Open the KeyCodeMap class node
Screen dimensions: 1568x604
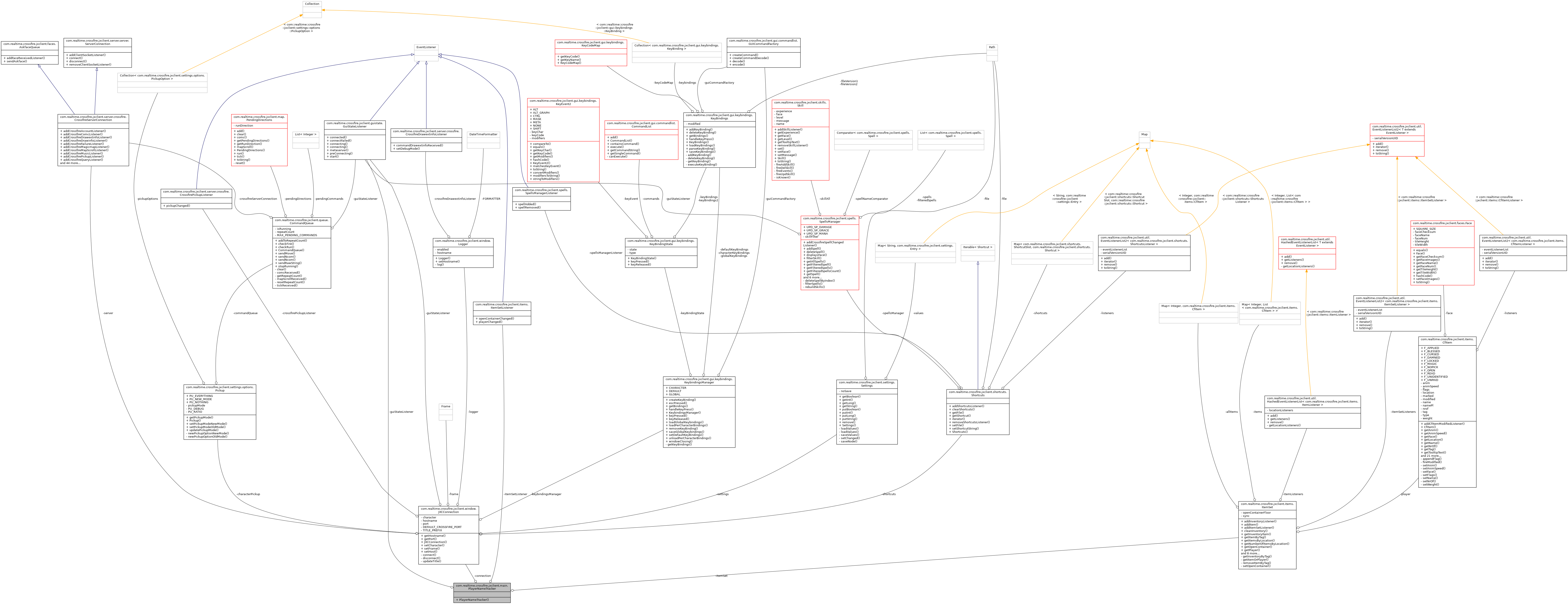(x=591, y=53)
